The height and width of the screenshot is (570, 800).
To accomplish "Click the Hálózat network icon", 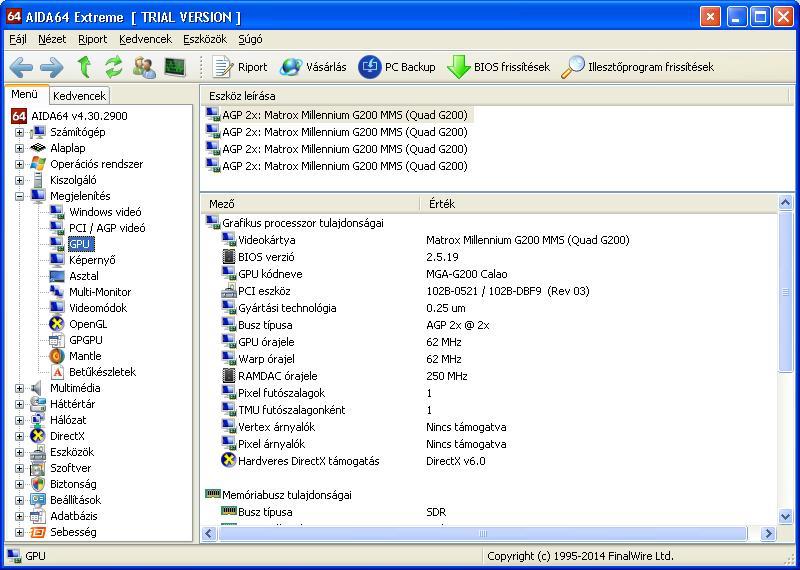I will coord(38,420).
